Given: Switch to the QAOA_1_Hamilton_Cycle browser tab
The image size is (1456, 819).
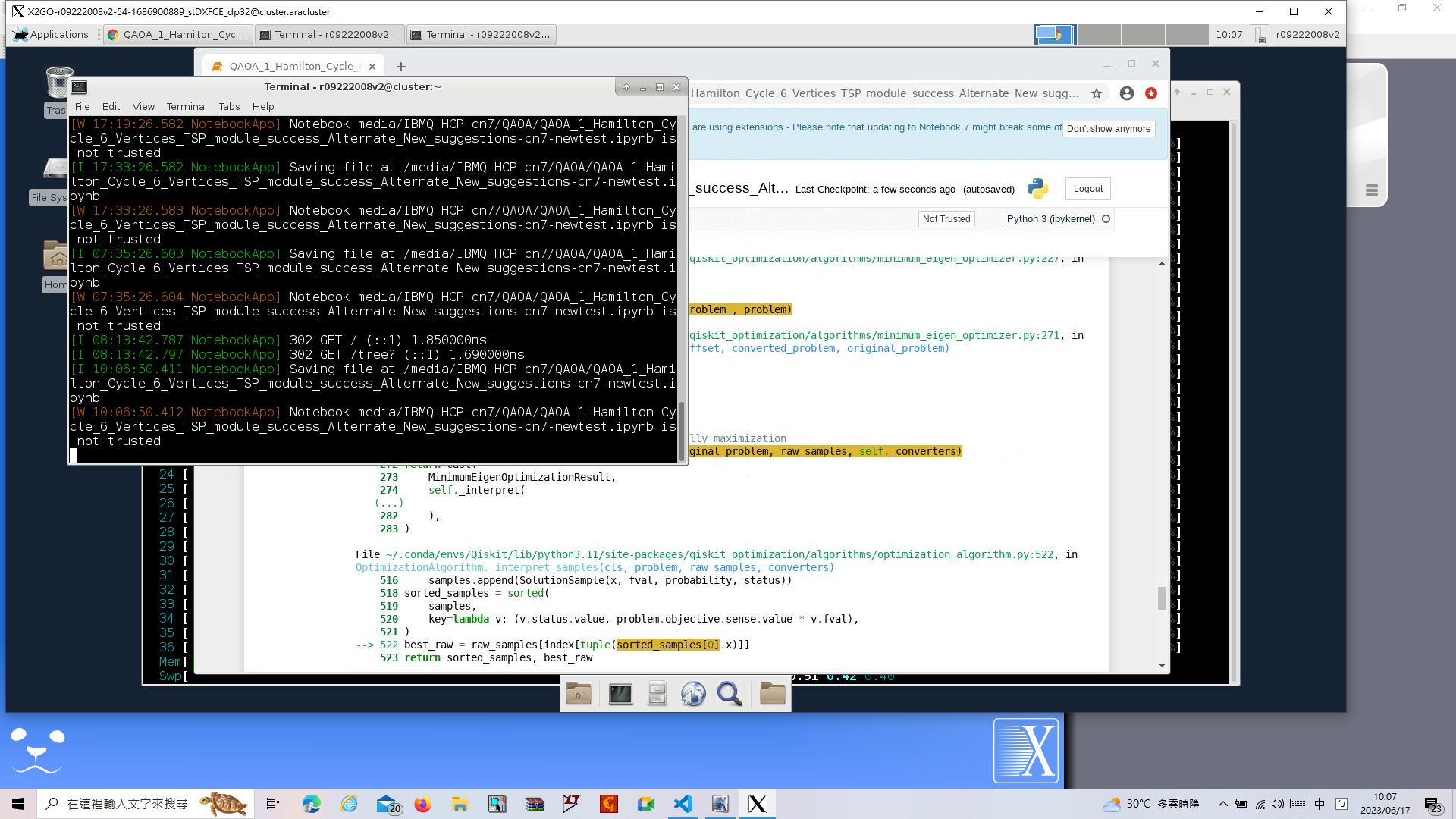Looking at the screenshot, I should pos(290,66).
